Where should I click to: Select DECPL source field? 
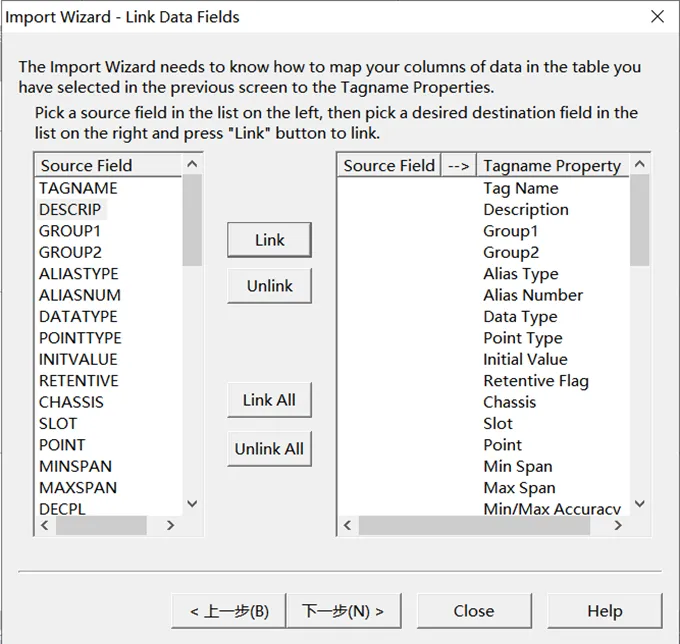pyautogui.click(x=62, y=509)
